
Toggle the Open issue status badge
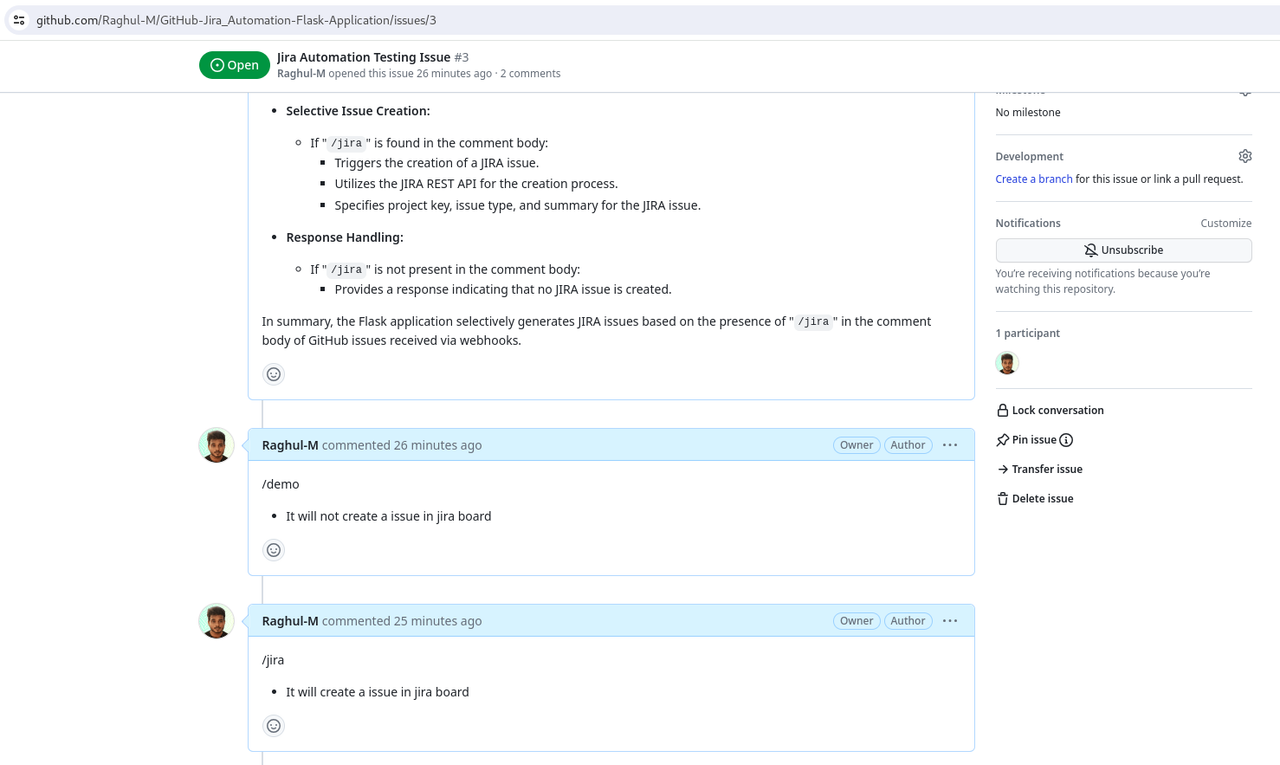tap(234, 64)
